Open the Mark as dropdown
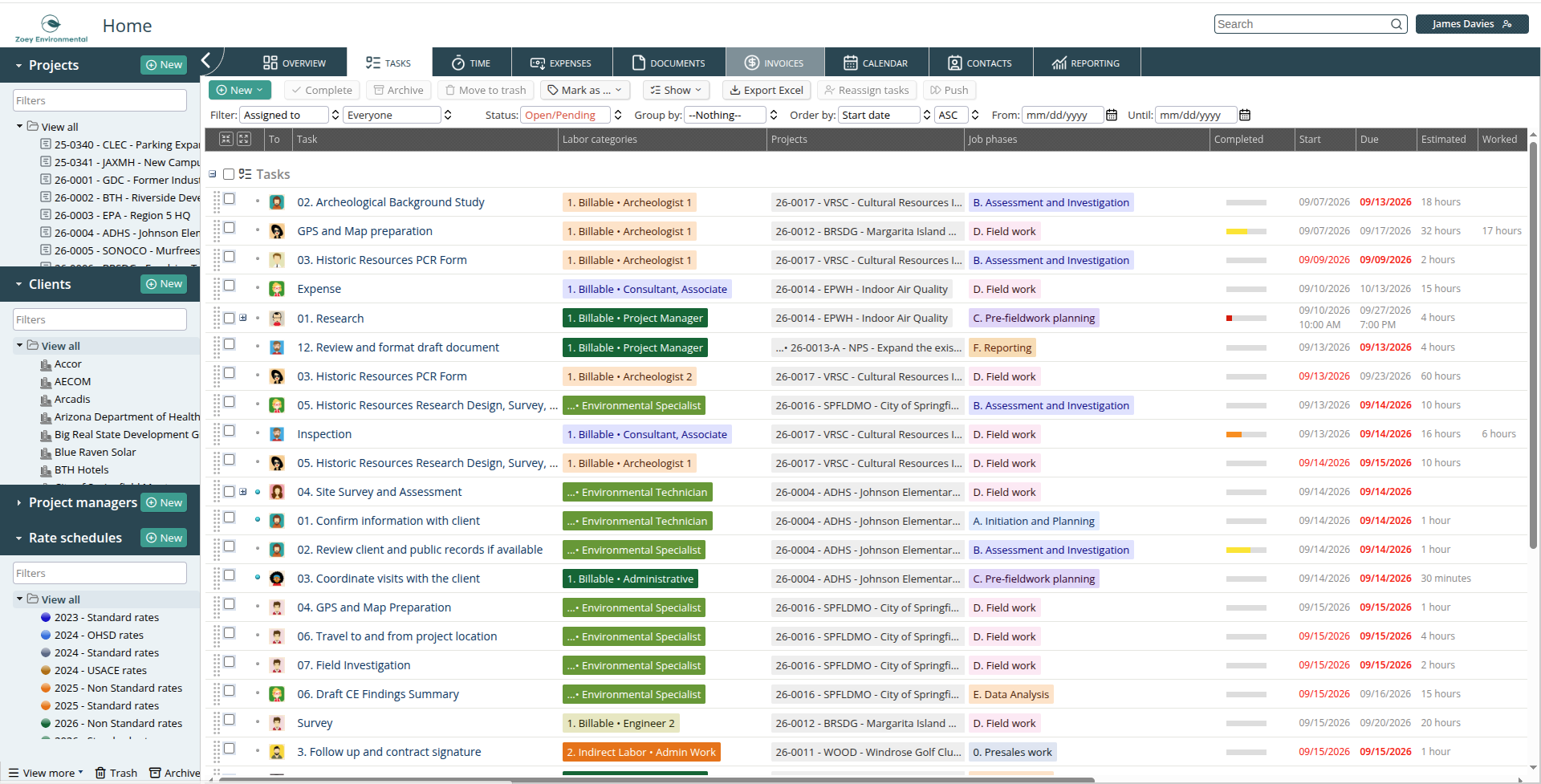Image resolution: width=1541 pixels, height=784 pixels. tap(585, 90)
